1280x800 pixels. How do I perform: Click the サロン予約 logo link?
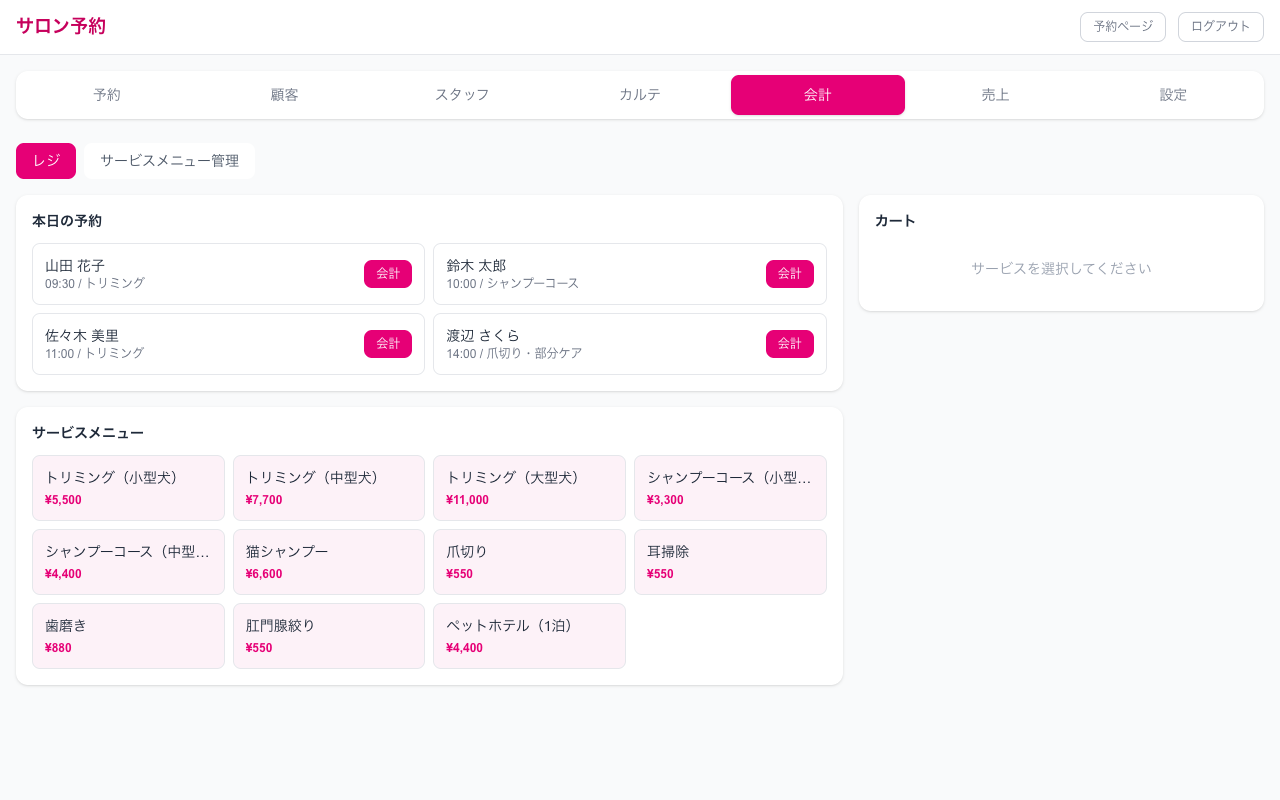pyautogui.click(x=61, y=27)
